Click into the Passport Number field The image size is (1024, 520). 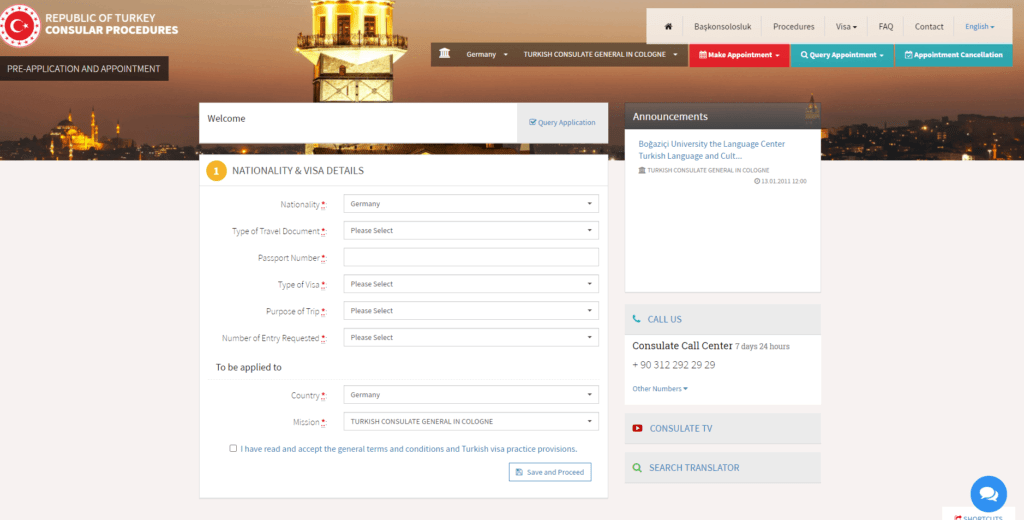[471, 258]
